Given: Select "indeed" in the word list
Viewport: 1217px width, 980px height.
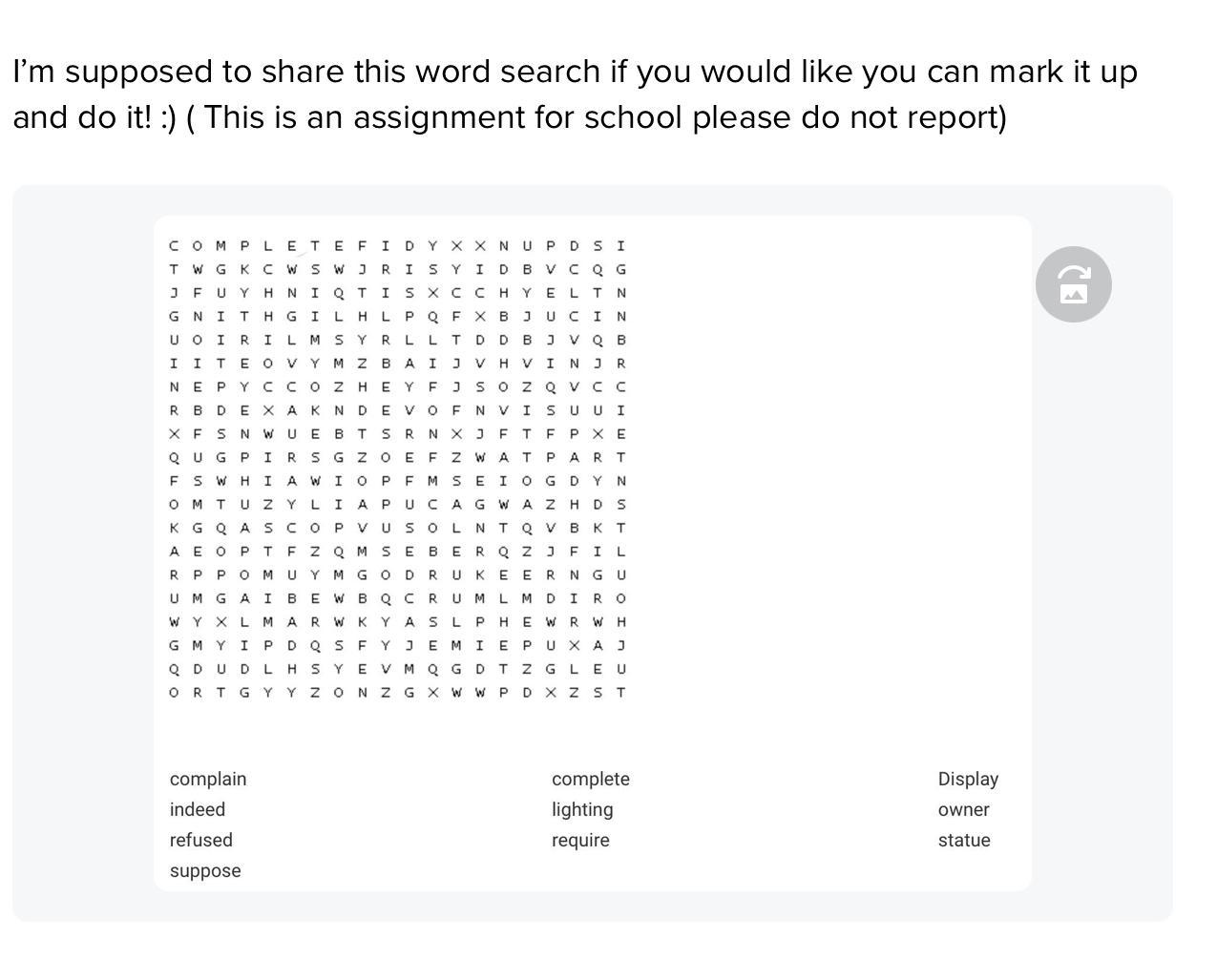Looking at the screenshot, I should point(198,809).
